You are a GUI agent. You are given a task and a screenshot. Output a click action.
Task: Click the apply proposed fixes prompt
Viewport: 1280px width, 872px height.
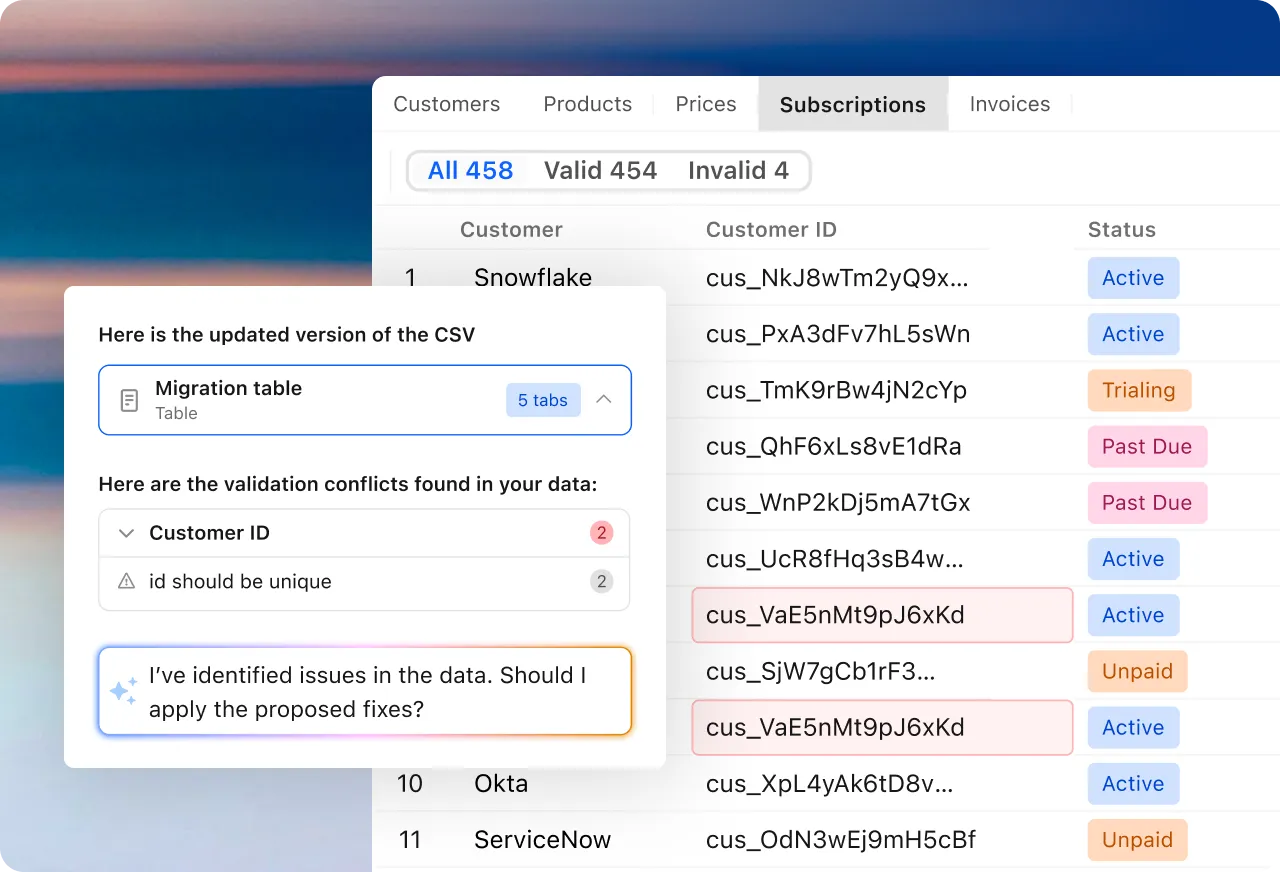[x=365, y=691]
